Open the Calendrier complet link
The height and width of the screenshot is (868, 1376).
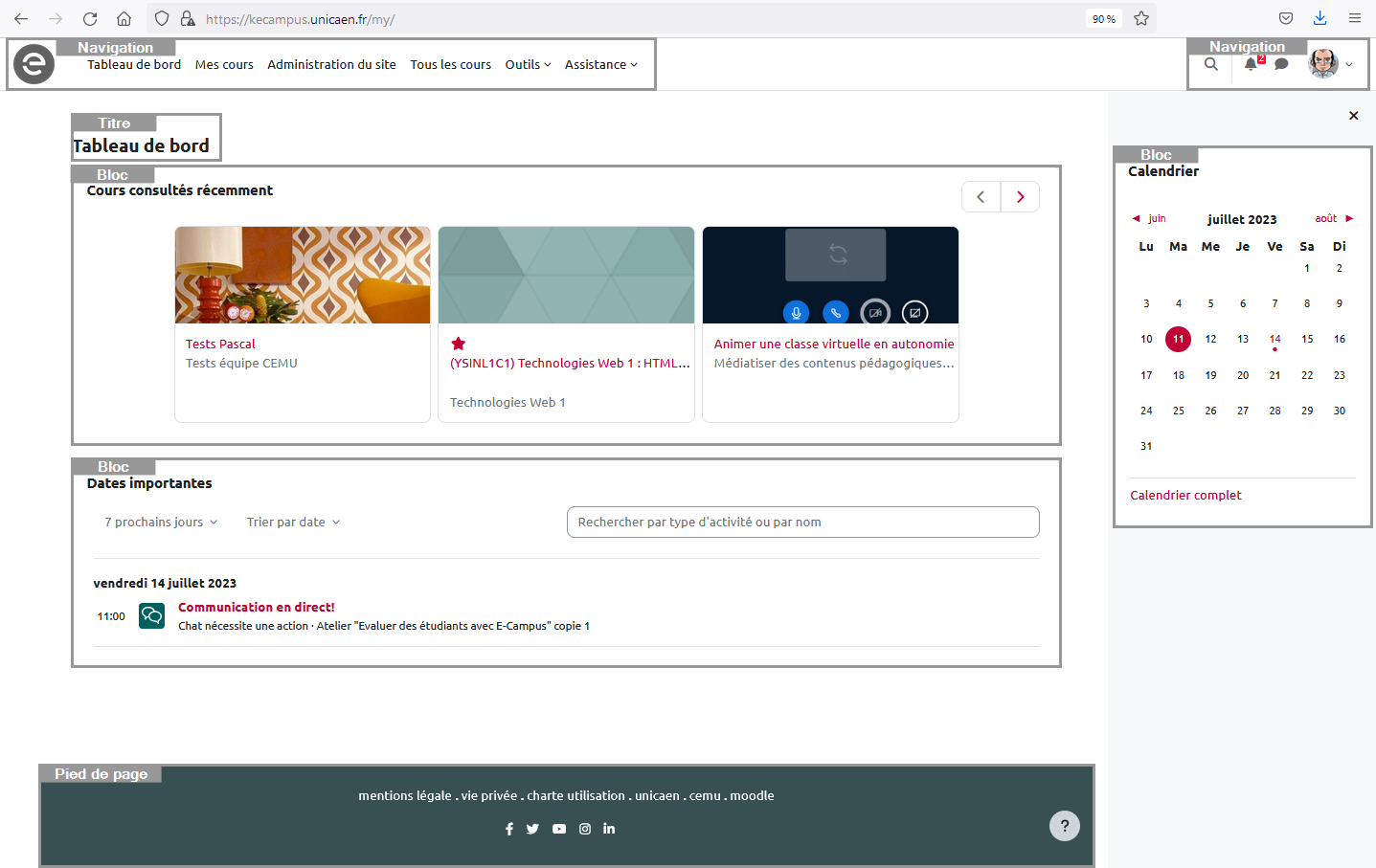[1185, 495]
